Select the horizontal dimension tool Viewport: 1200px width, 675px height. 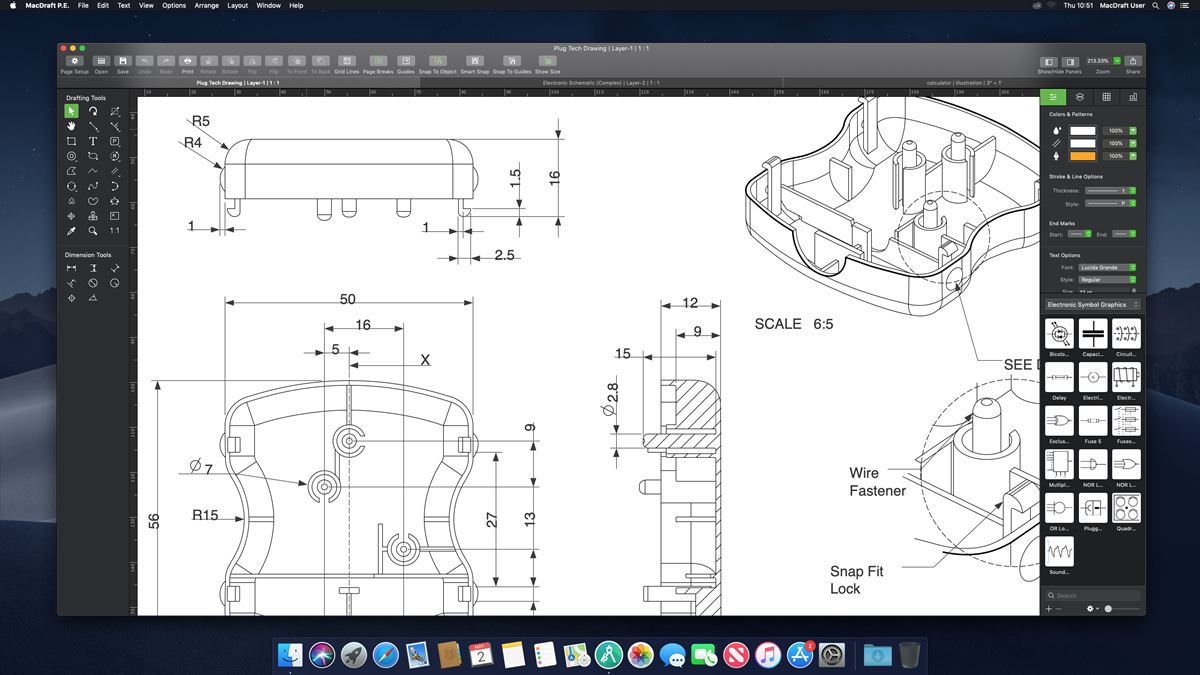[x=71, y=268]
